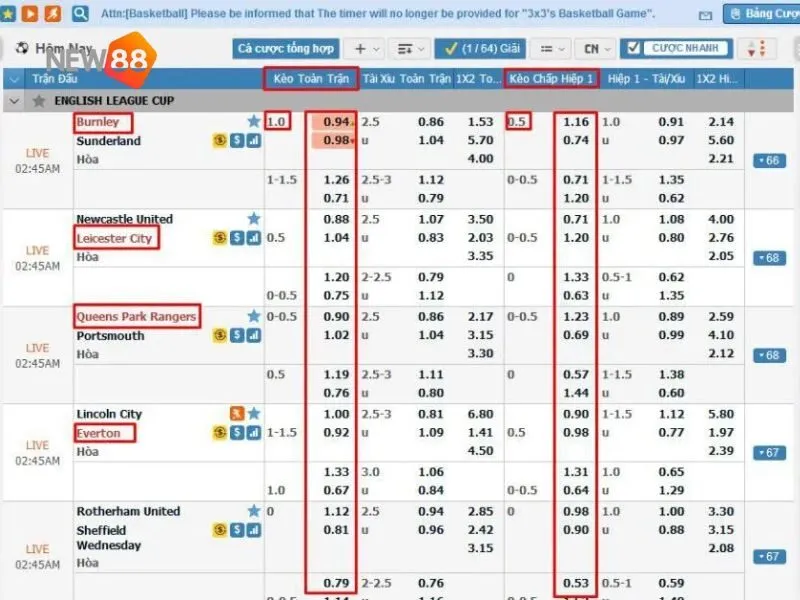The height and width of the screenshot is (600, 800).
Task: Click the Hôm Nay heading
Action: (63, 48)
